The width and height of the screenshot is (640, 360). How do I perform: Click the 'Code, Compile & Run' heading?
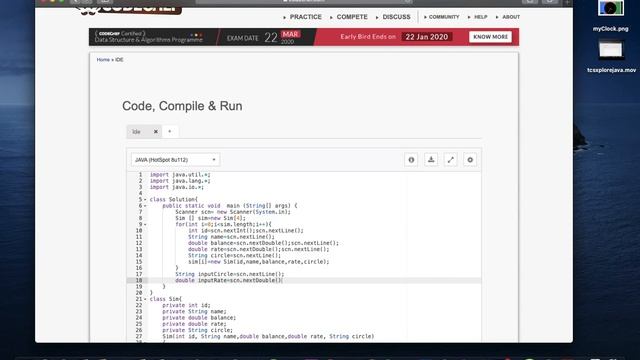pos(182,106)
